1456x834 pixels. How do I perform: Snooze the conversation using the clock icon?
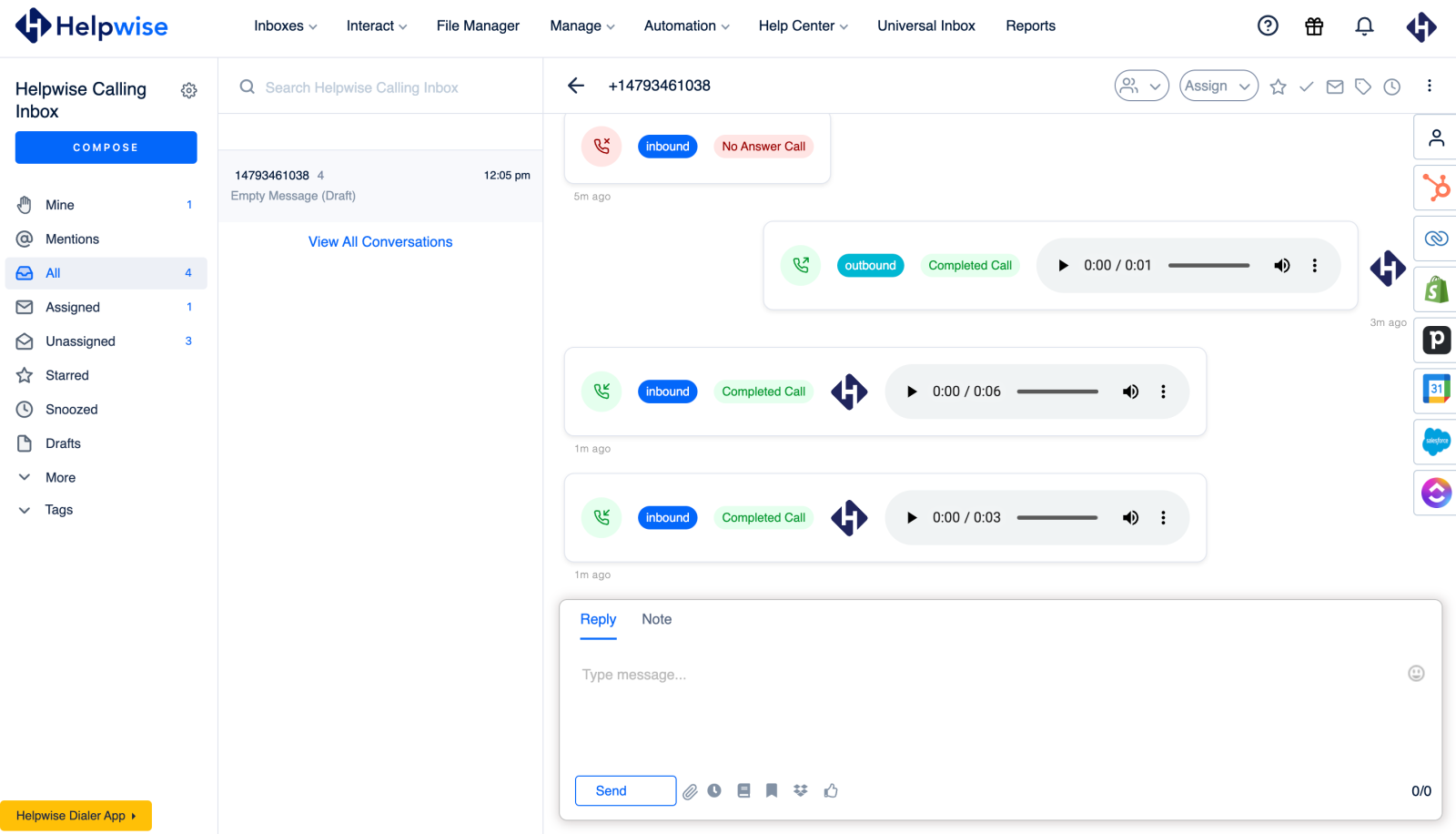coord(1392,86)
